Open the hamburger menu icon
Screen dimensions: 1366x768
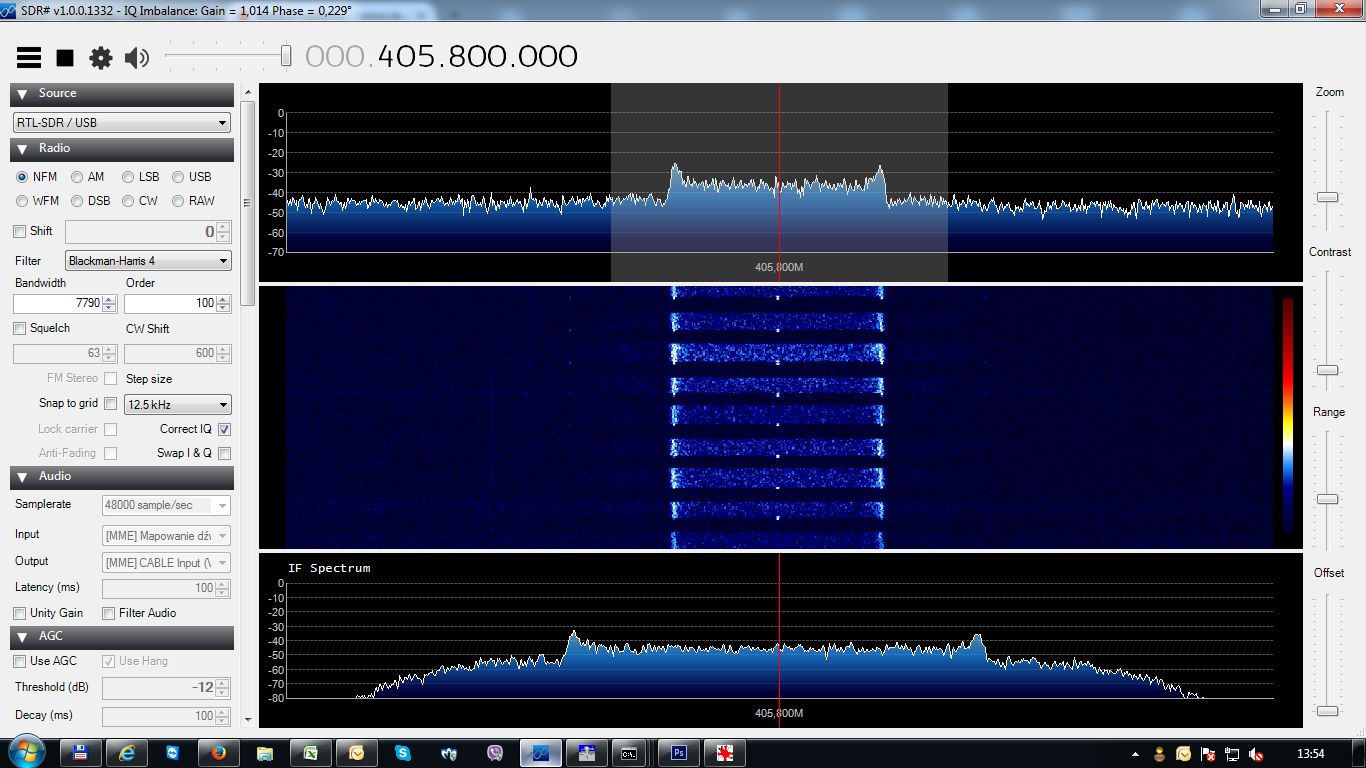[x=29, y=58]
